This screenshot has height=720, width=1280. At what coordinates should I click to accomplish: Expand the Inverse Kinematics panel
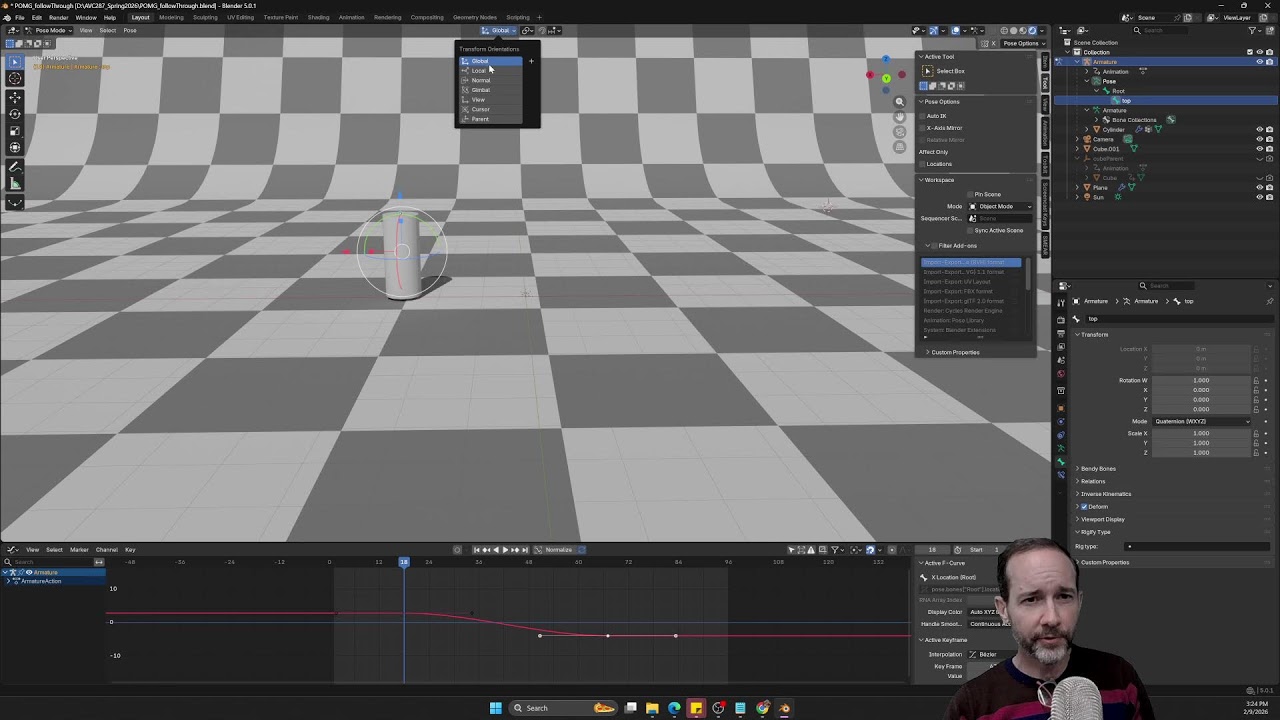pos(1105,494)
